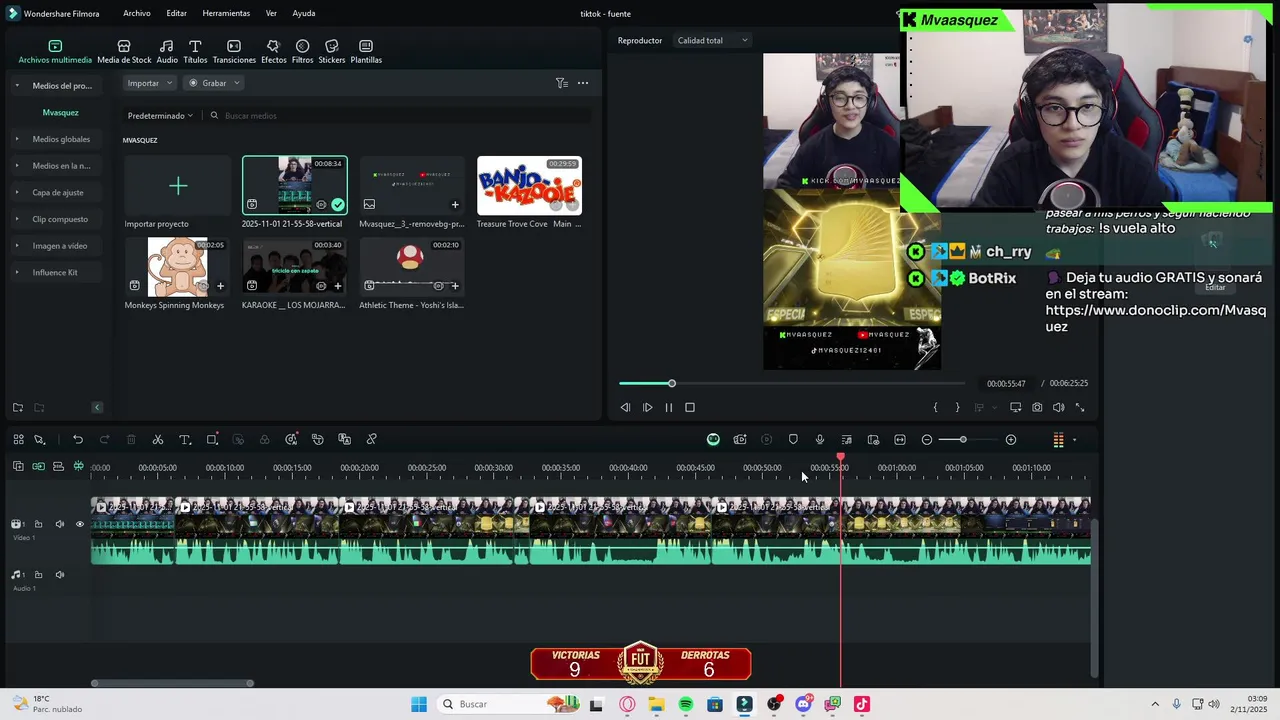Mute the Audio 1 track speaker

tap(59, 575)
